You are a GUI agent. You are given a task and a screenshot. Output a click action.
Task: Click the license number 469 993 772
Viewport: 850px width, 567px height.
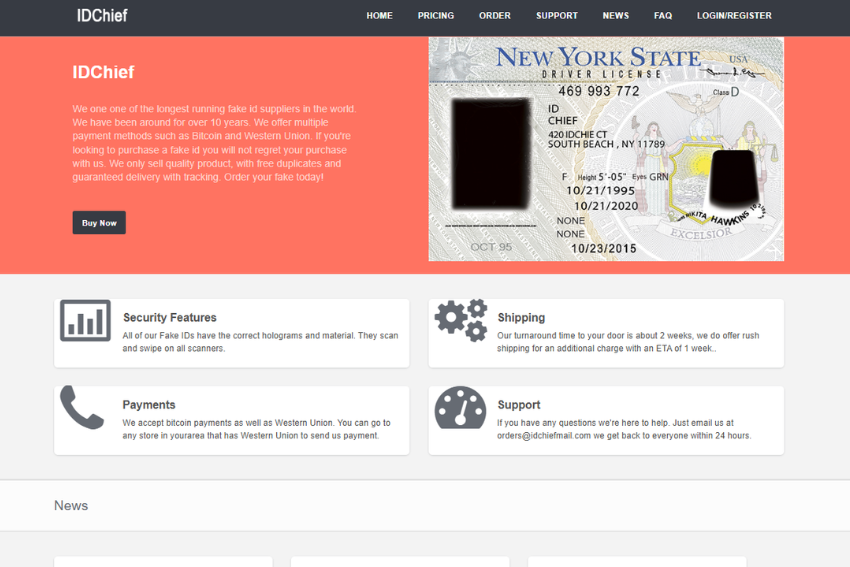pyautogui.click(x=599, y=91)
